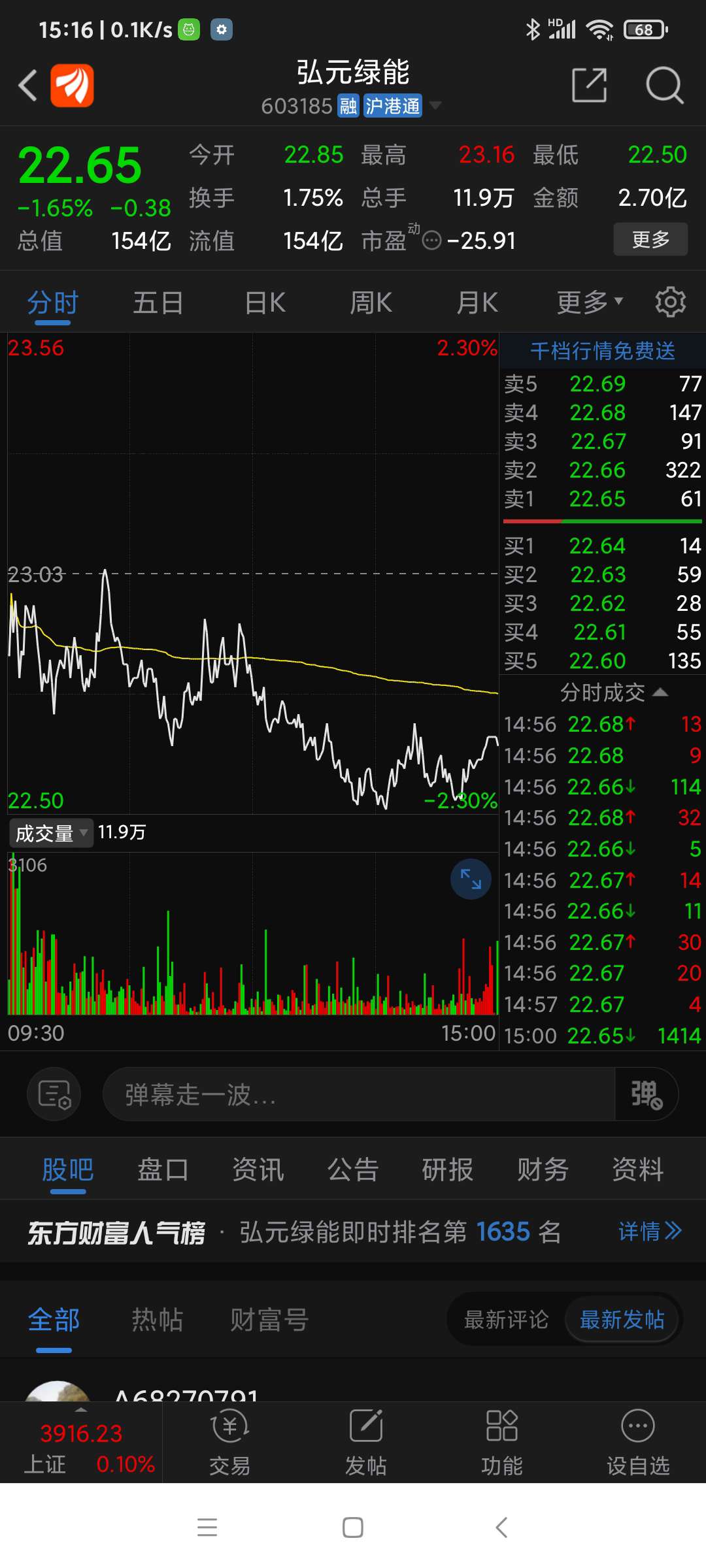Screen dimensions: 706x1568
Task: Open the 成交量 indicator dropdown
Action: pos(51,833)
